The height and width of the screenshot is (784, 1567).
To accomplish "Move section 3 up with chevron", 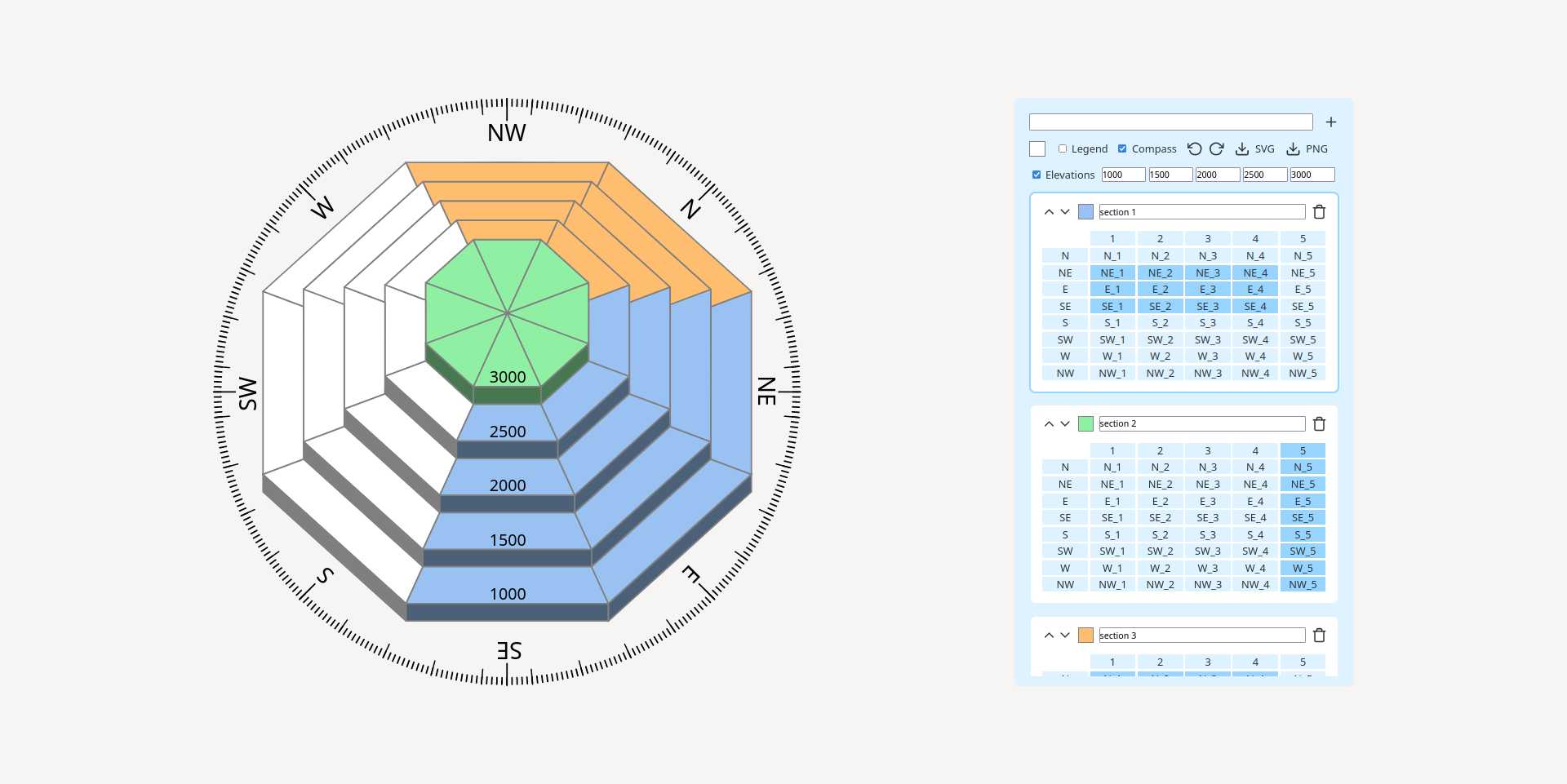I will coord(1049,636).
